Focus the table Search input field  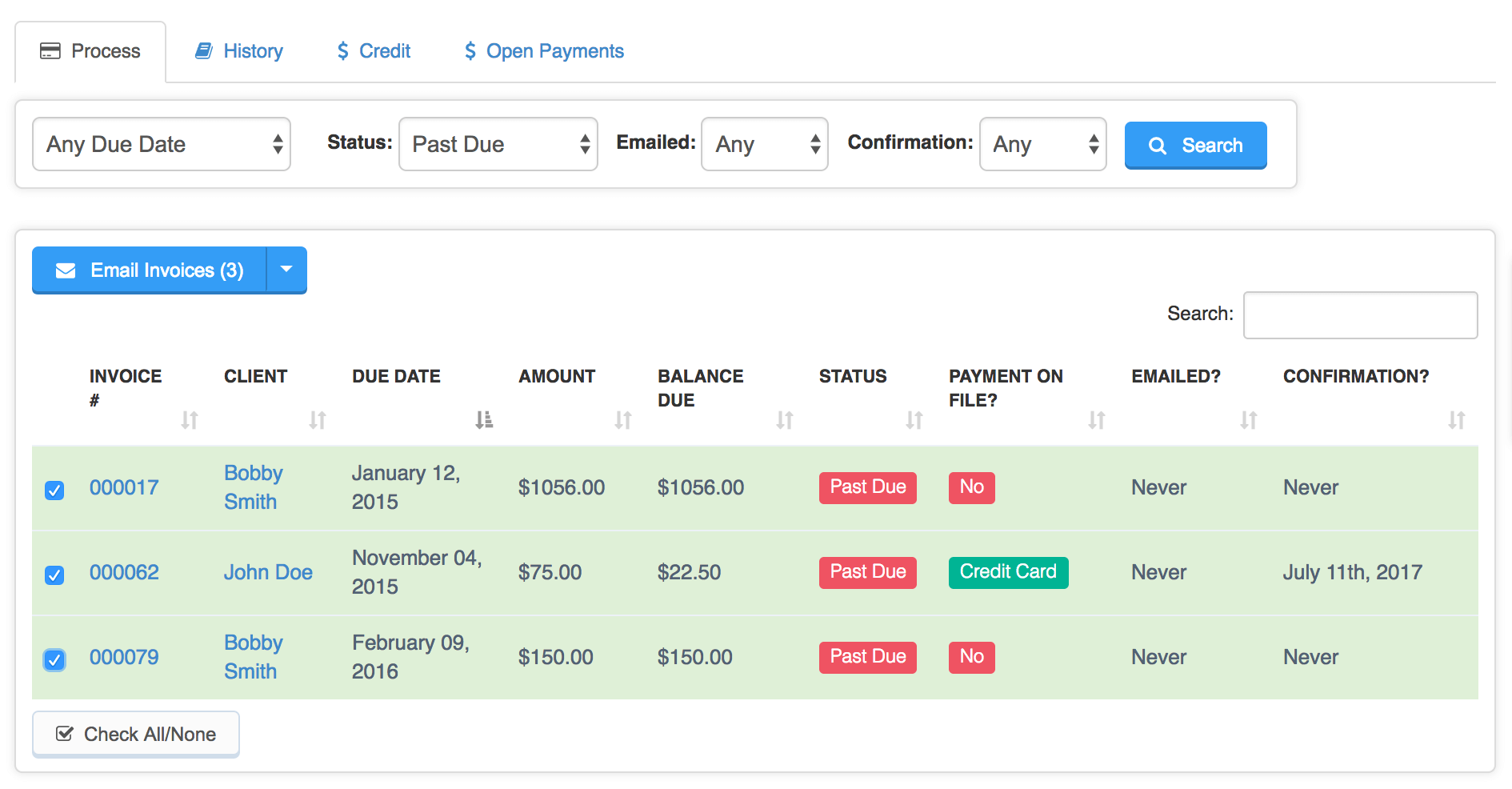pyautogui.click(x=1361, y=315)
